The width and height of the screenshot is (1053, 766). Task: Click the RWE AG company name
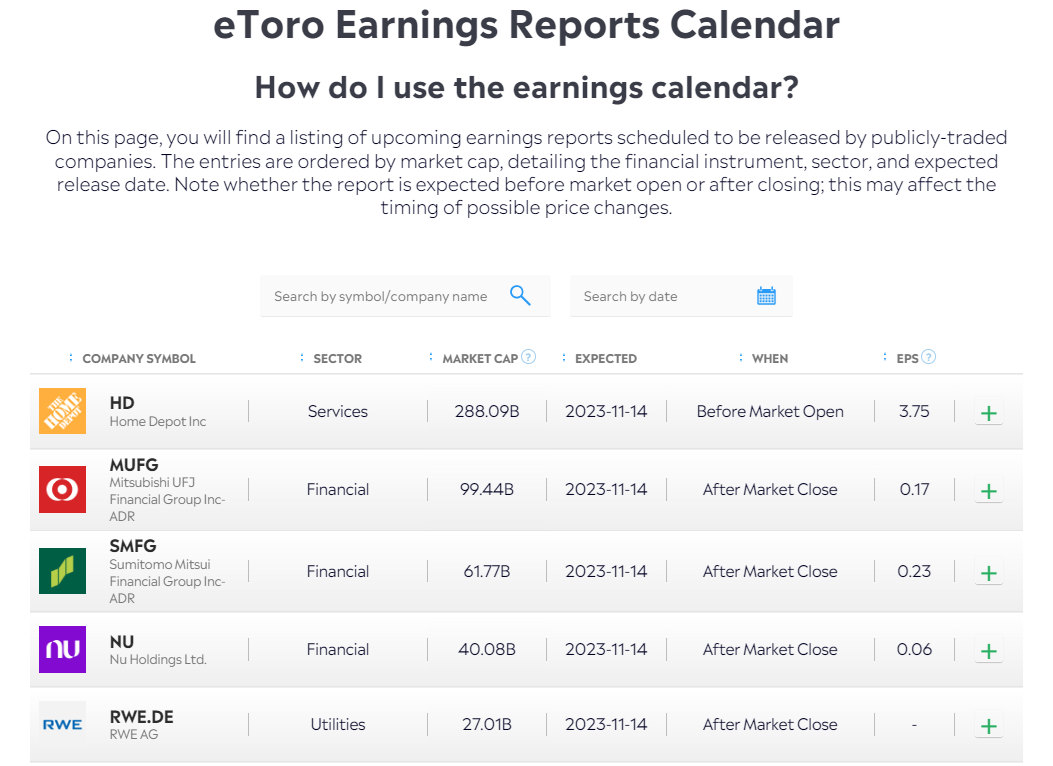134,734
